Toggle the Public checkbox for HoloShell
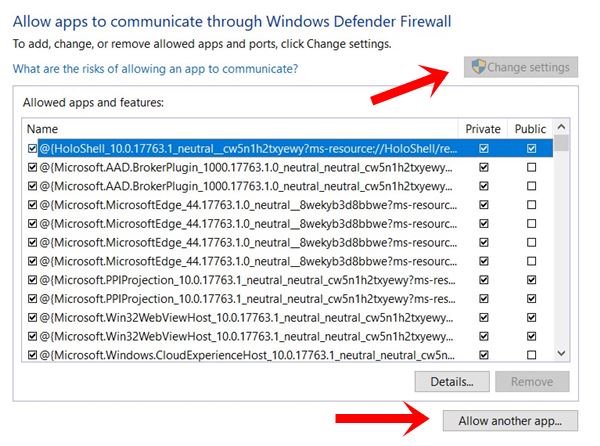Image resolution: width=600 pixels, height=446 pixels. pos(531,148)
